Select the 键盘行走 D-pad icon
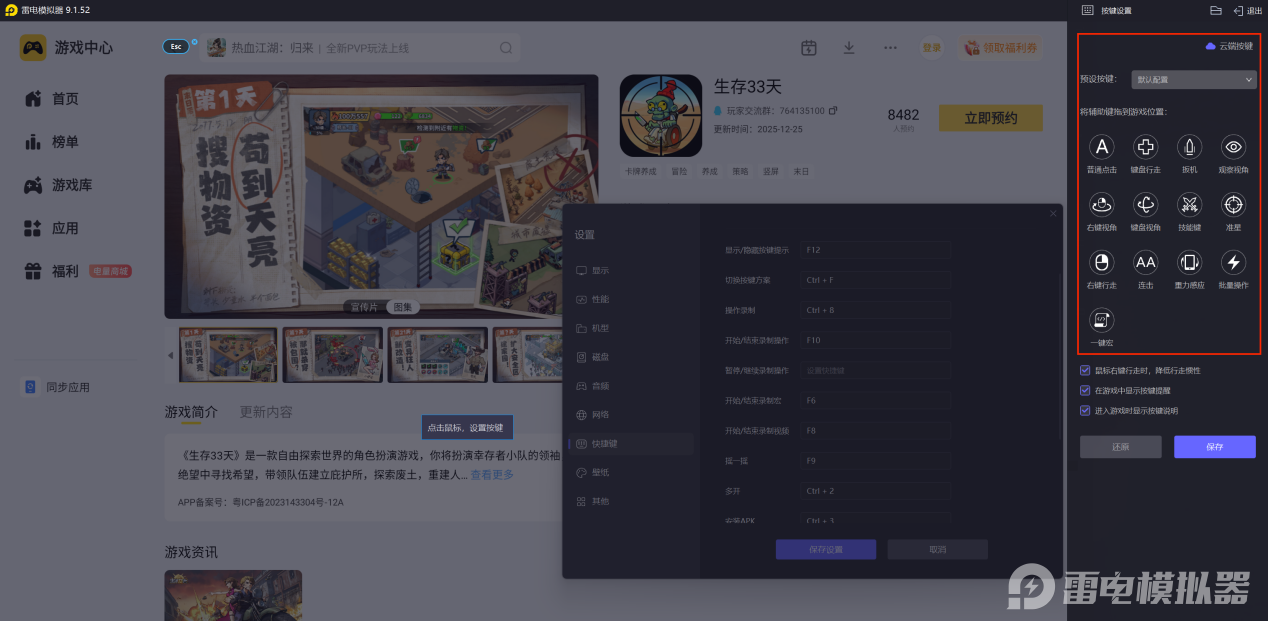1268x621 pixels. [1145, 148]
